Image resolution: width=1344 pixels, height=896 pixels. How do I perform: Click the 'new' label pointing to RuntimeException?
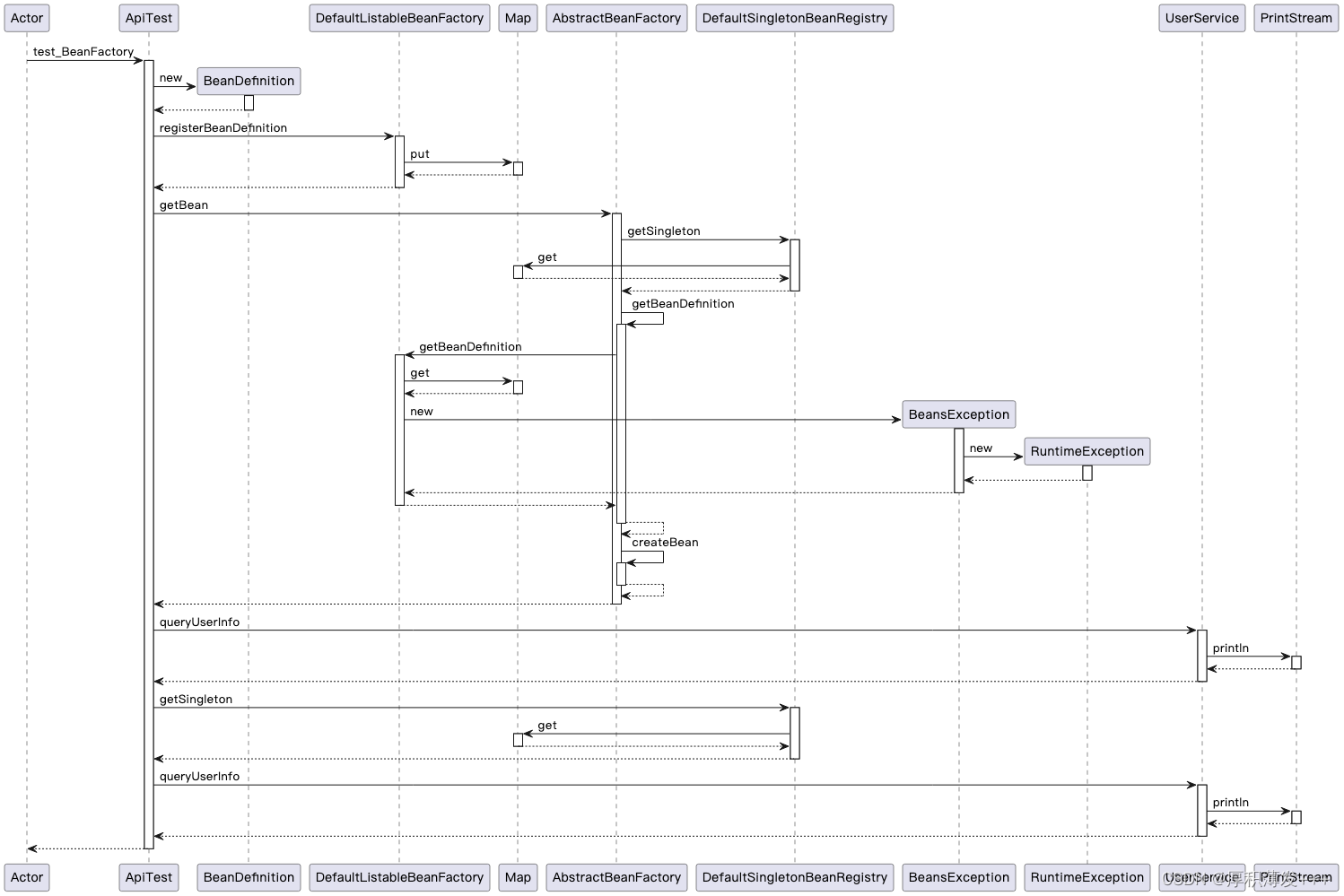click(x=982, y=448)
